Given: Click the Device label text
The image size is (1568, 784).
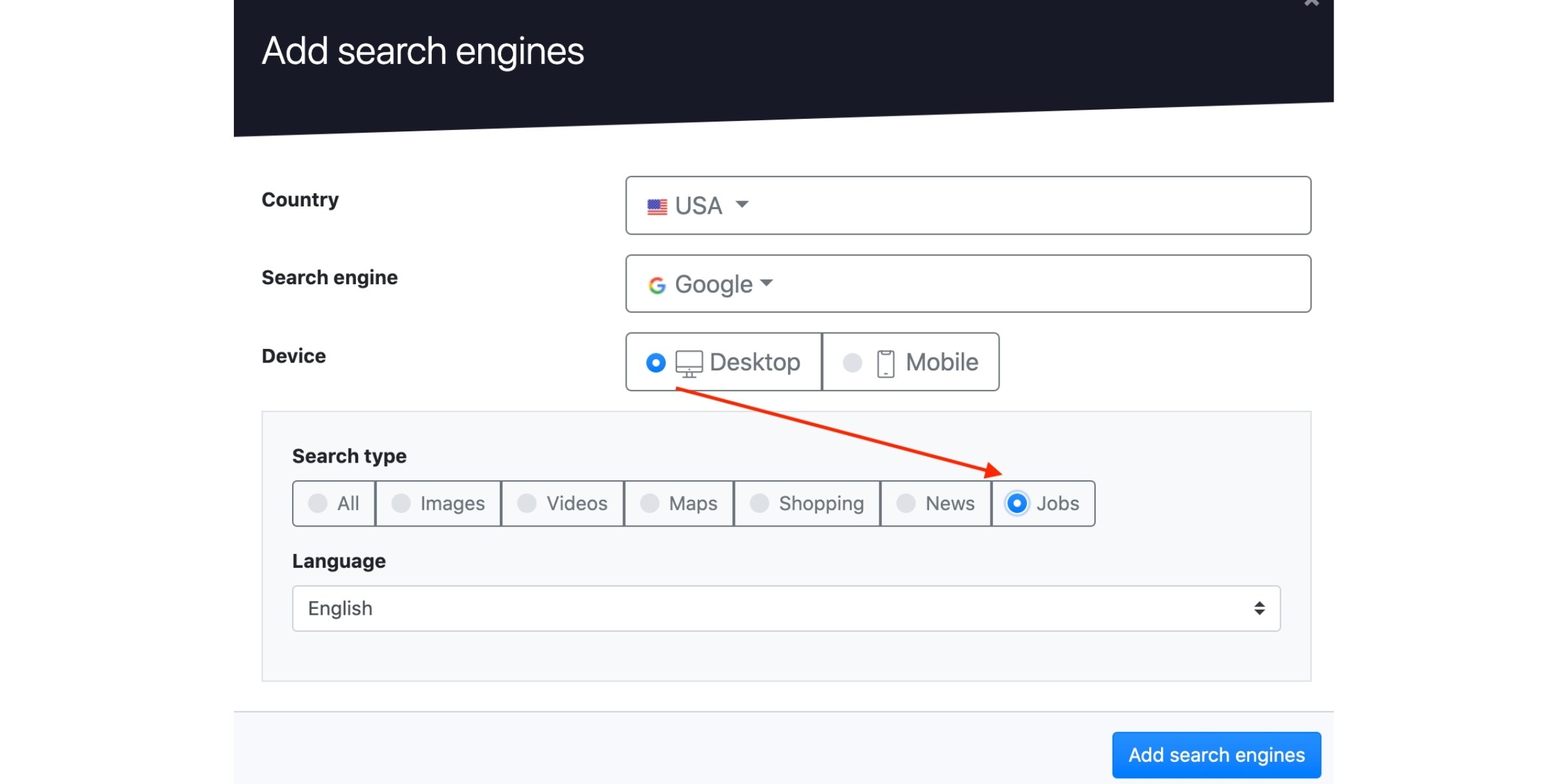Looking at the screenshot, I should click(x=293, y=355).
